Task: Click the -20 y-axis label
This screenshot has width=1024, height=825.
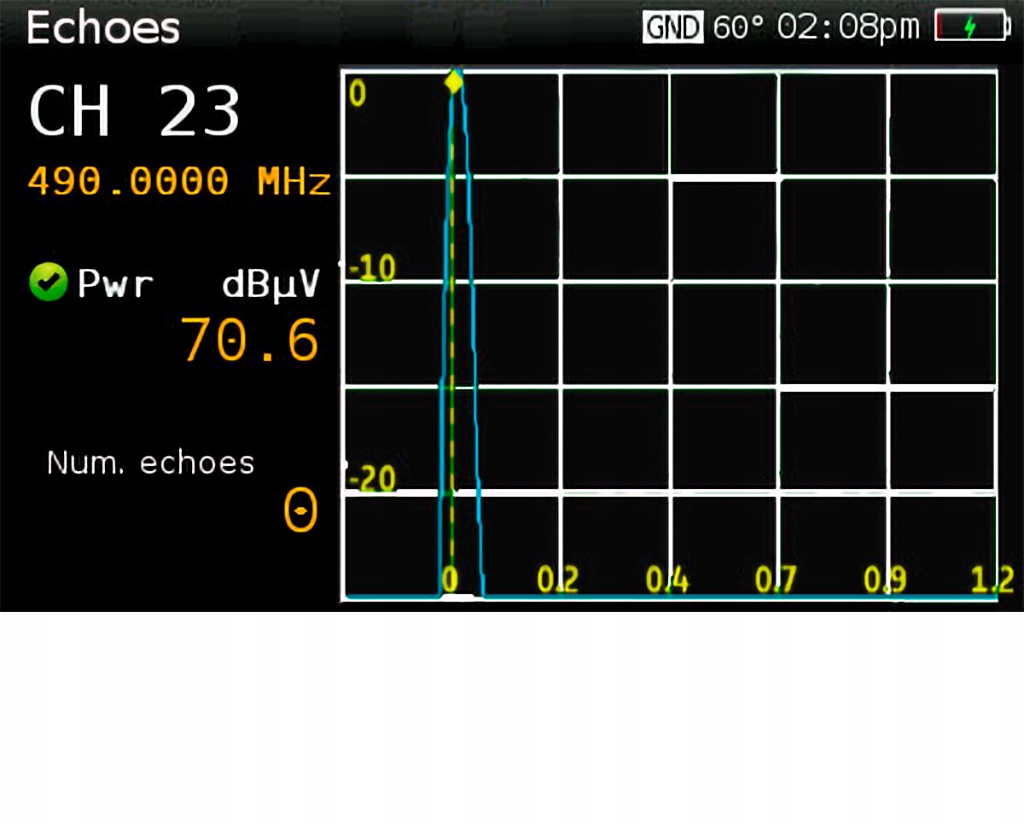Action: tap(372, 478)
